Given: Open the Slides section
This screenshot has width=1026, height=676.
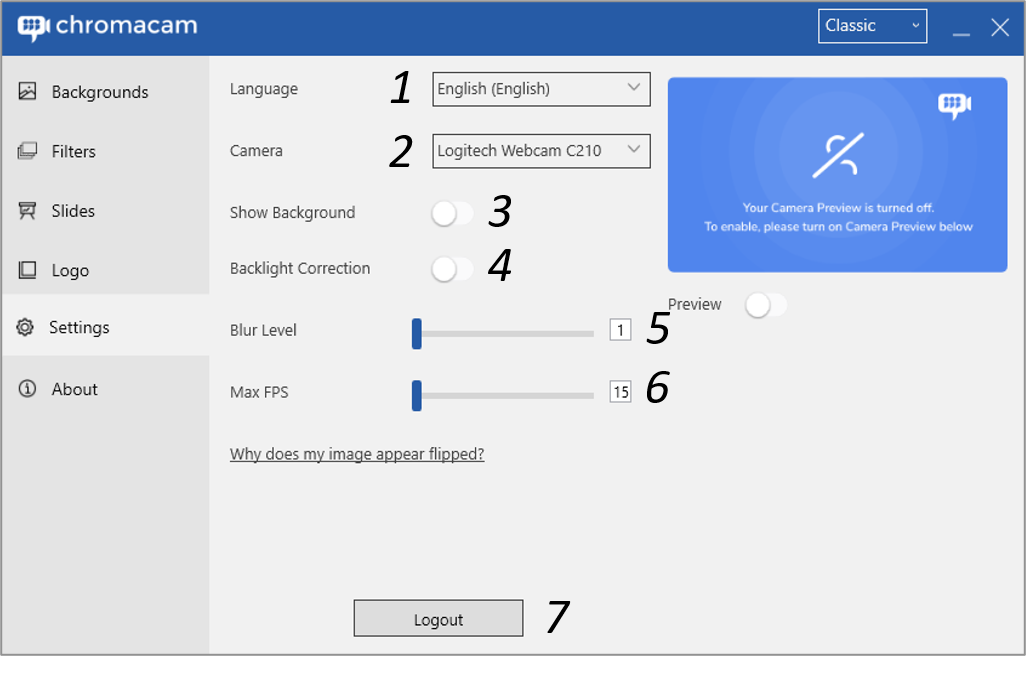Looking at the screenshot, I should point(74,211).
